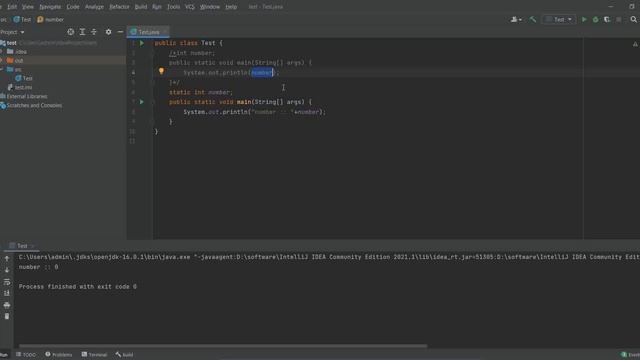Click run gutter arrow beside main method

point(142,102)
